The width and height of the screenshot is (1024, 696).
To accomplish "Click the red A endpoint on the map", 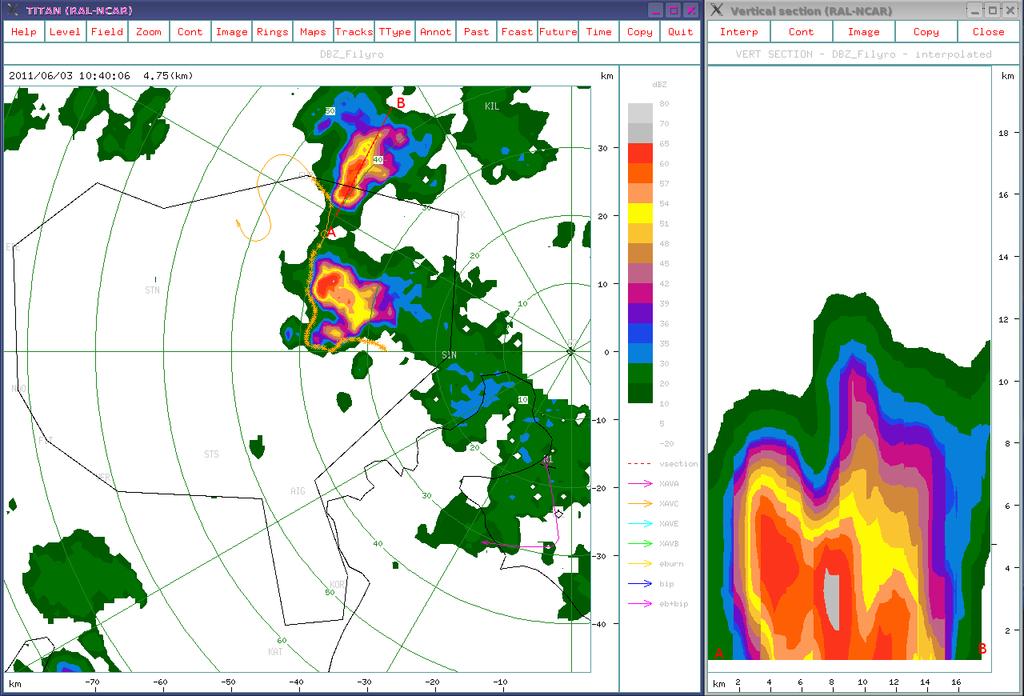I will 331,232.
